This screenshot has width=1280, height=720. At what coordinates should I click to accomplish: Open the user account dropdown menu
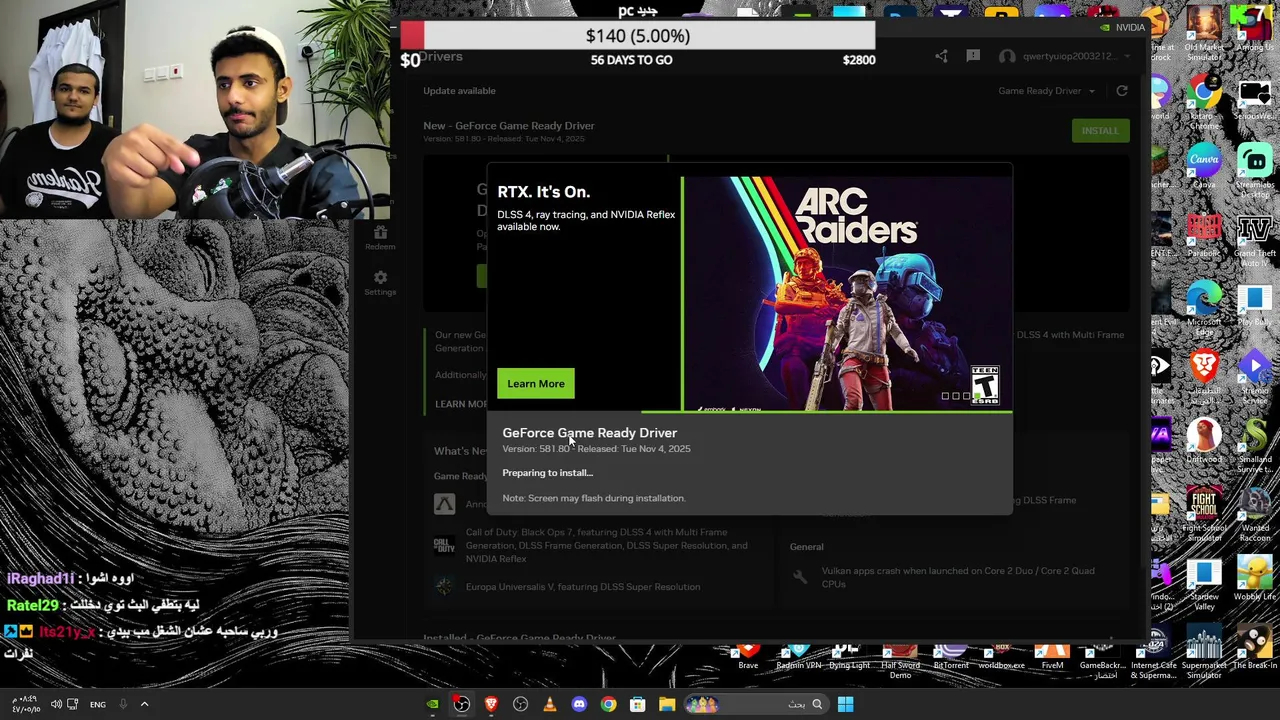1065,56
